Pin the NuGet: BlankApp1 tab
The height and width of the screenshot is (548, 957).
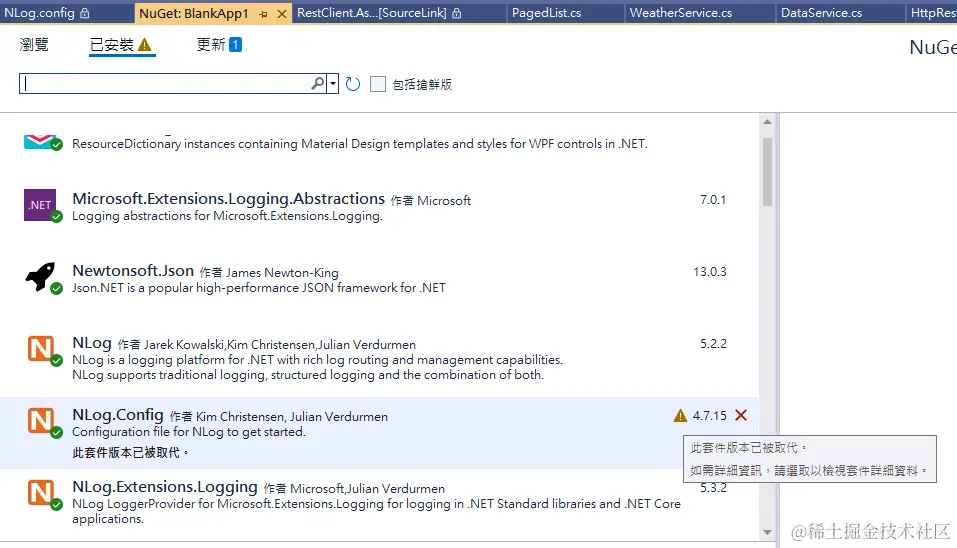pos(263,13)
